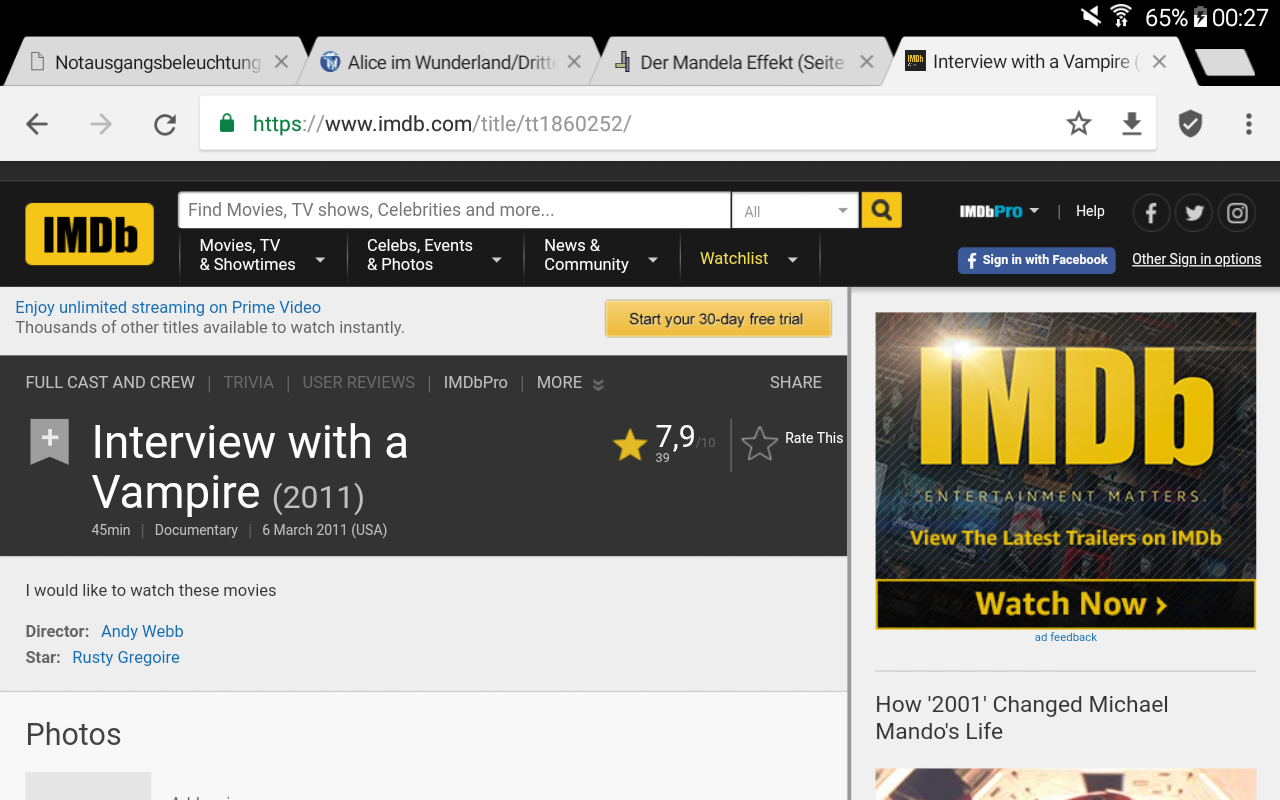Click the 6 March 2011 (USA) release date

pos(324,530)
